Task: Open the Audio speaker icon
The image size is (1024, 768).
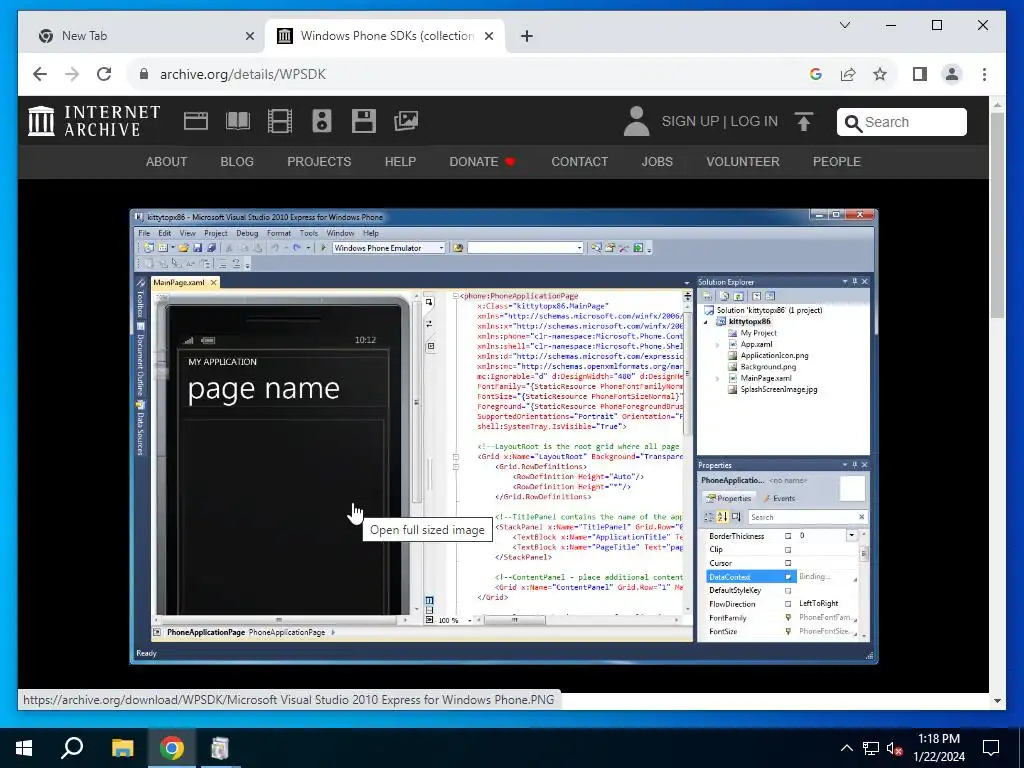Action: click(x=321, y=121)
